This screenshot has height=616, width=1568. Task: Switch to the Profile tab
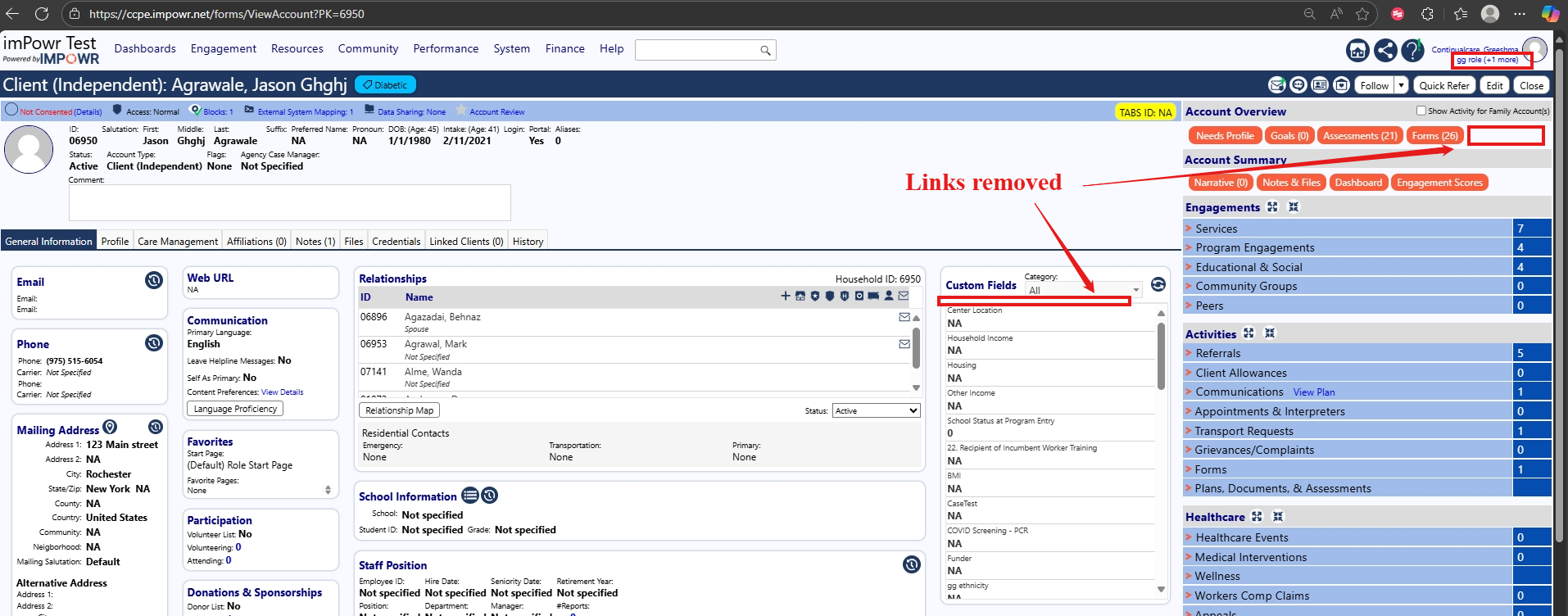[115, 241]
